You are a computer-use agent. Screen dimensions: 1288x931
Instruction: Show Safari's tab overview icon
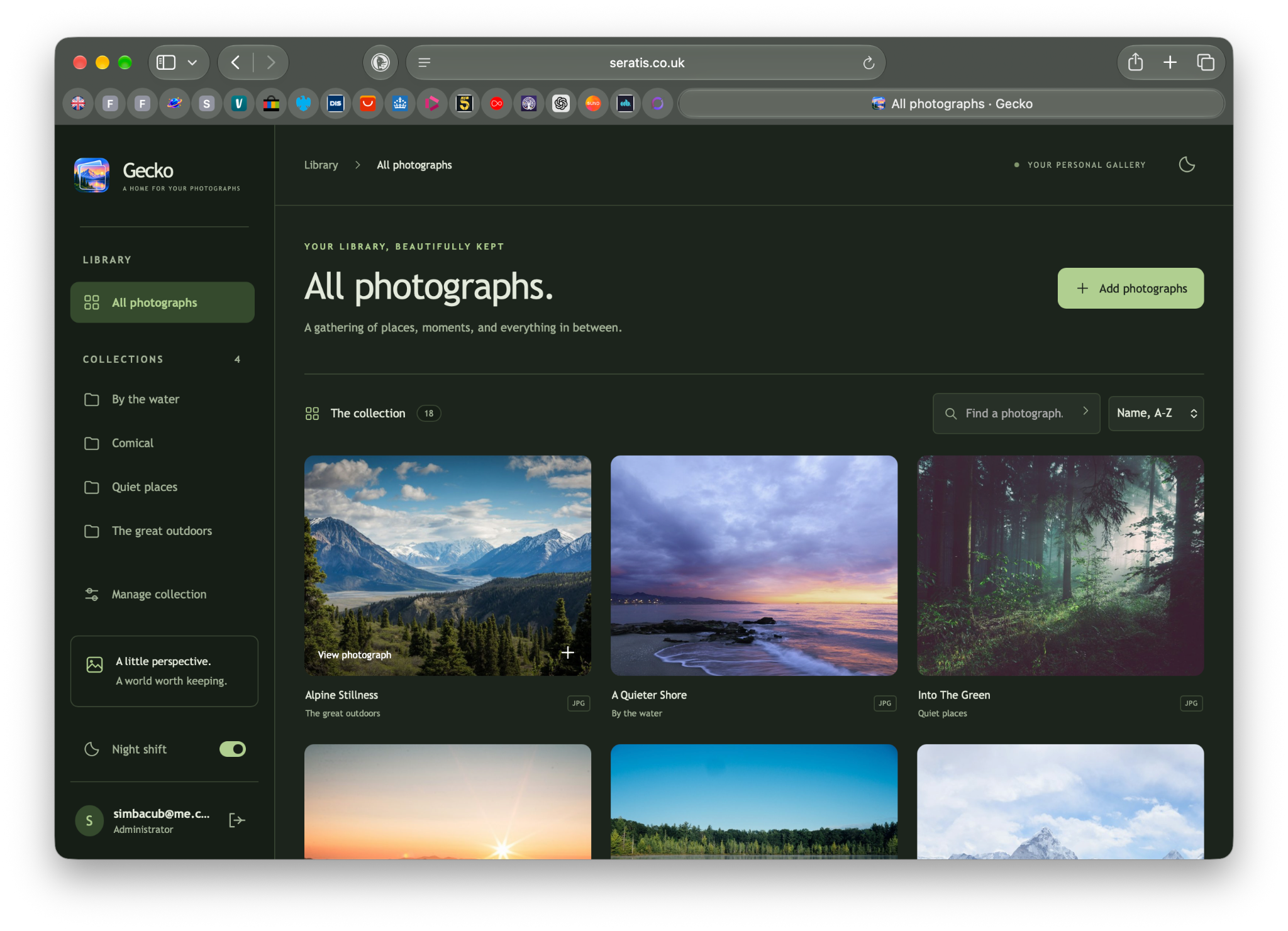click(1205, 62)
